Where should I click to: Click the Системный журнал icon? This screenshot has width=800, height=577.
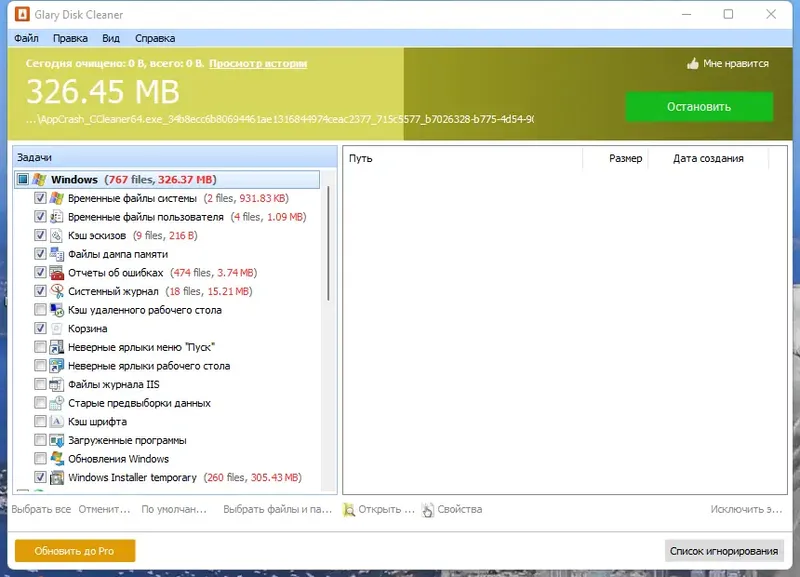pyautogui.click(x=57, y=291)
